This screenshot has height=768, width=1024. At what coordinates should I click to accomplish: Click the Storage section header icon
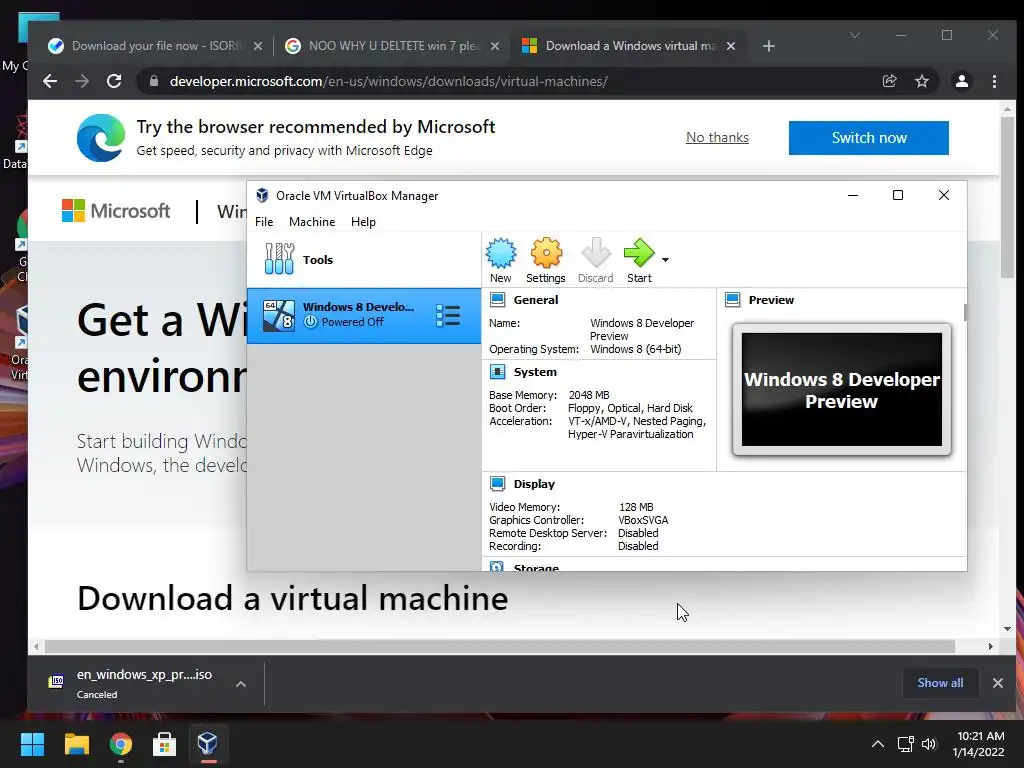[x=497, y=566]
